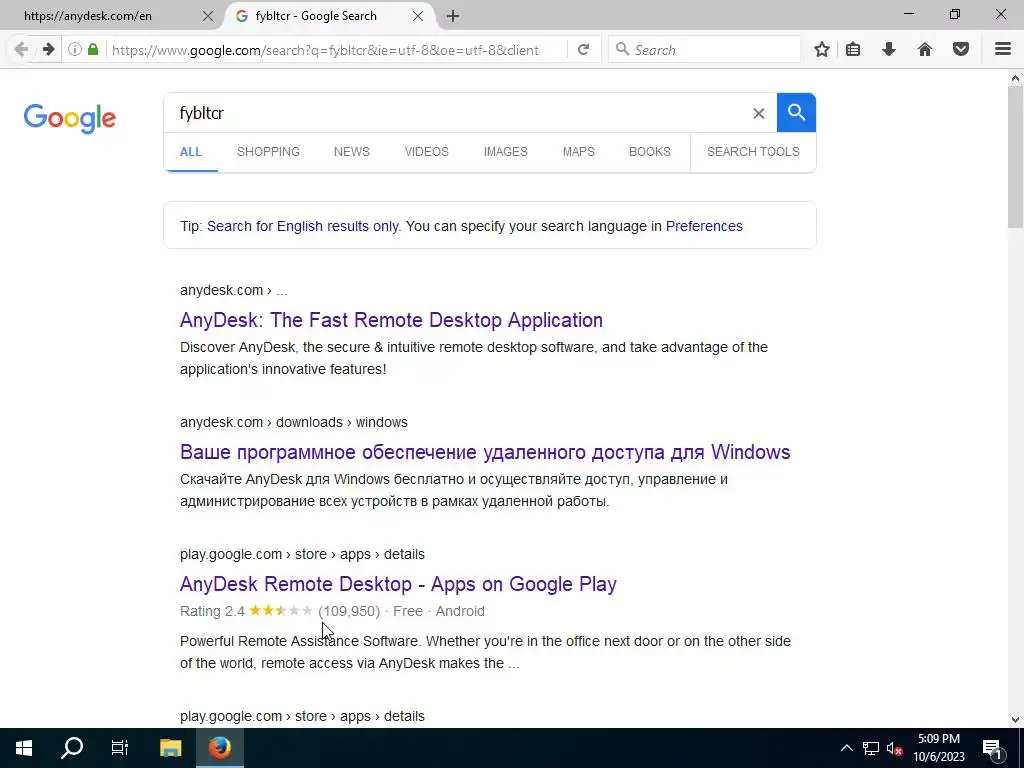
Task: Open the network icon in system tray
Action: (871, 748)
